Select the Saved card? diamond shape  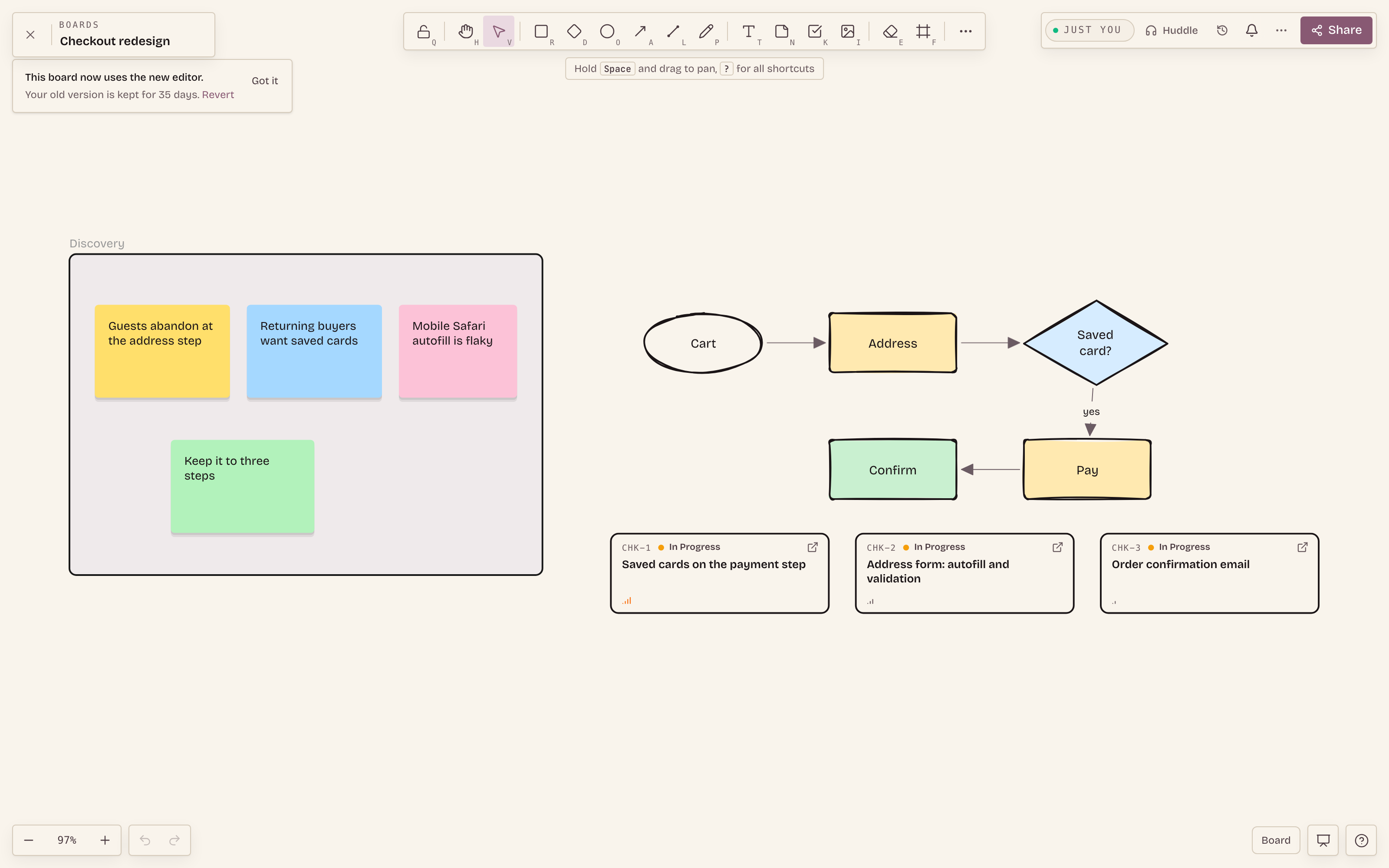pos(1095,343)
